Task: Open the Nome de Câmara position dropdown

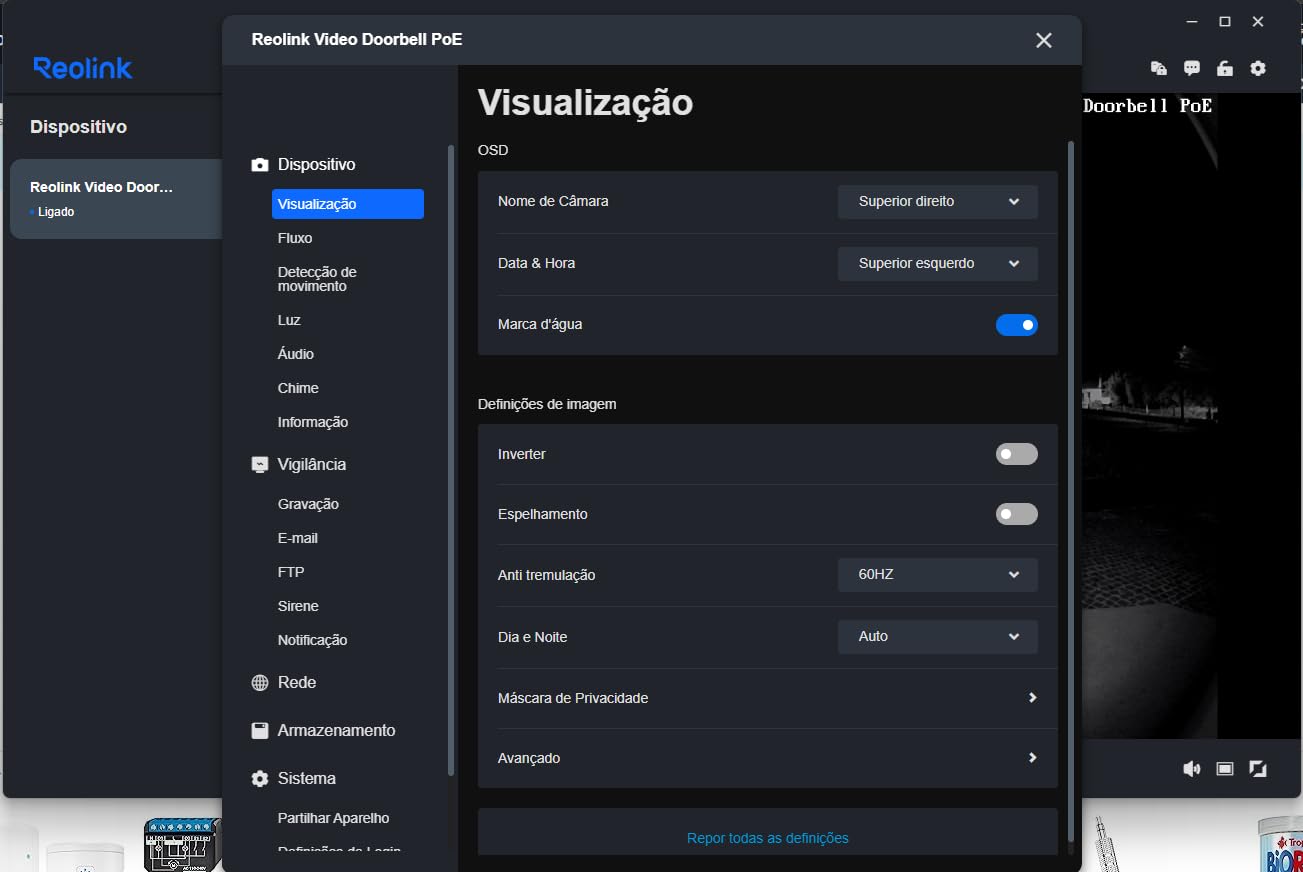Action: pyautogui.click(x=938, y=201)
